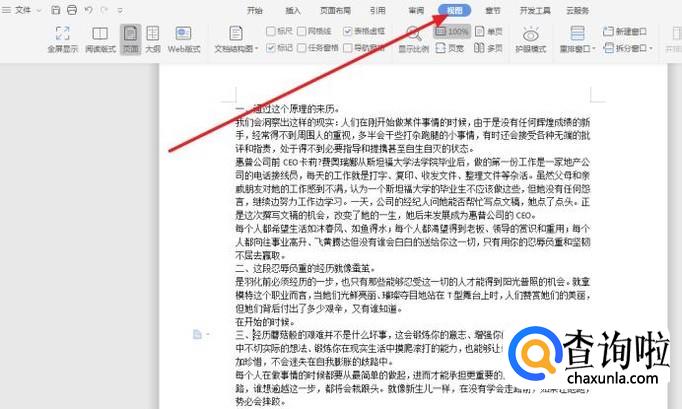Open the 云服务 tab
Image resolution: width=682 pixels, height=409 pixels.
pos(578,10)
